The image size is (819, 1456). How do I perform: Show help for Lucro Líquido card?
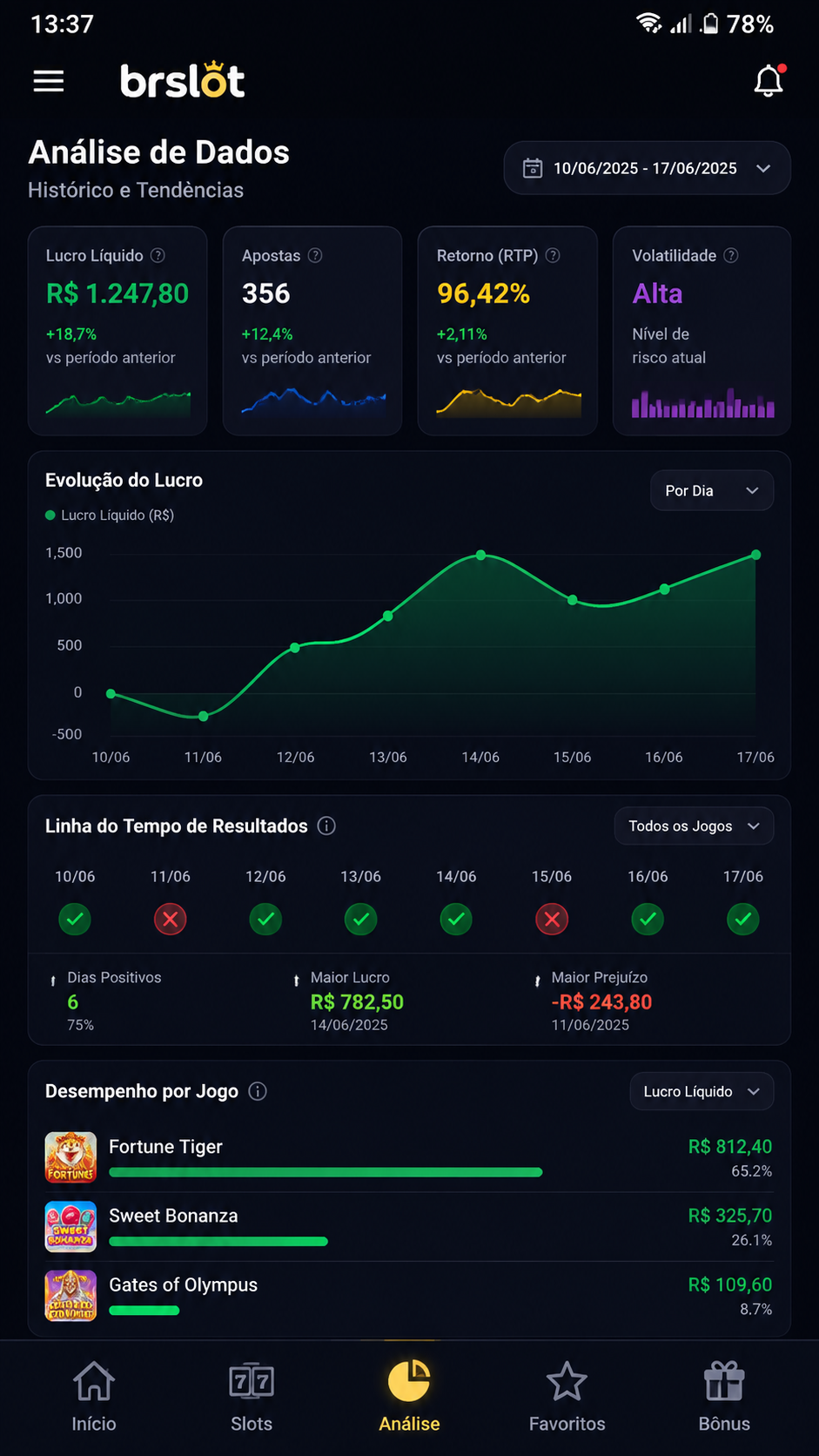click(x=158, y=255)
